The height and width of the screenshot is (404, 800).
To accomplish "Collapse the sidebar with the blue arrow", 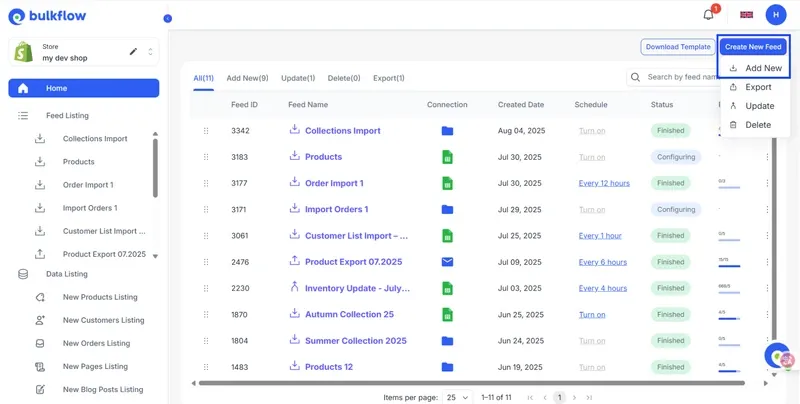I will click(168, 18).
